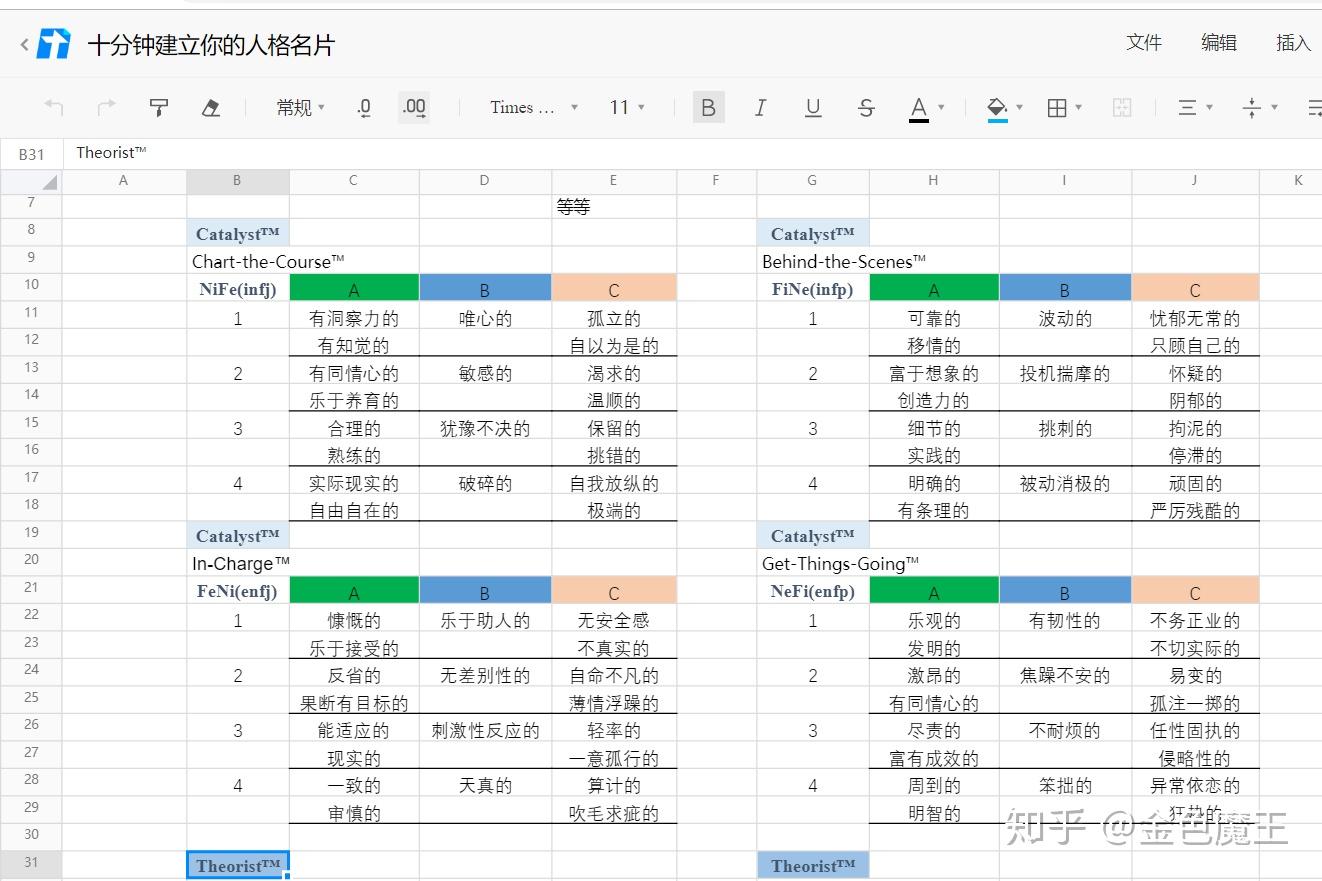Increase decimal places with the .00 icon
This screenshot has height=881, width=1322.
coord(414,107)
